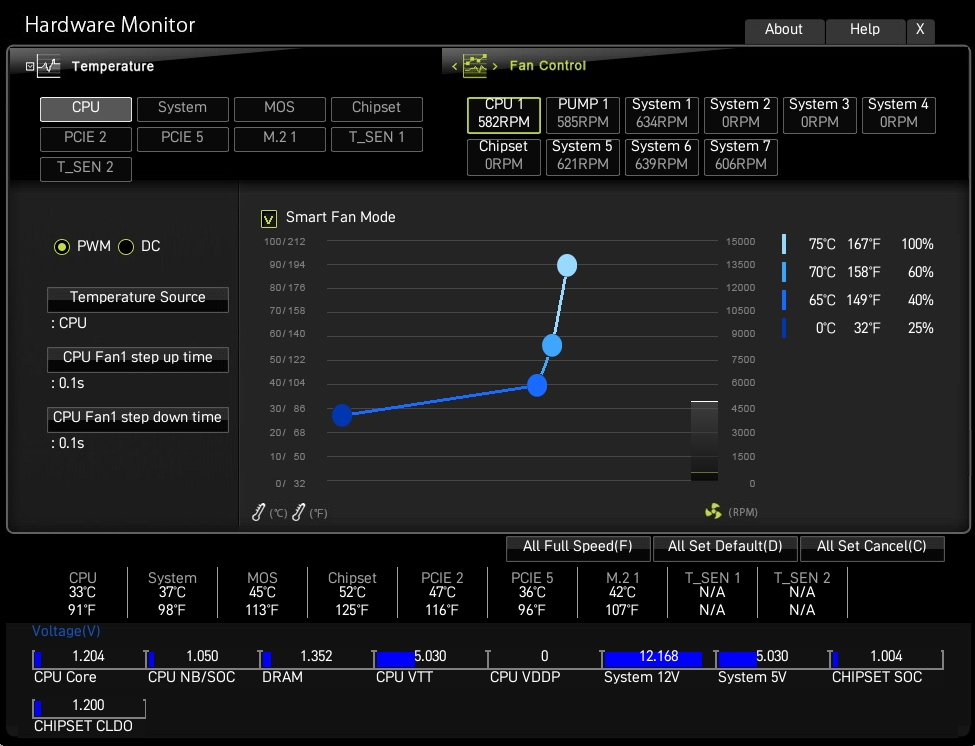
Task: Collapse the Temperature section box icon
Action: 30,66
